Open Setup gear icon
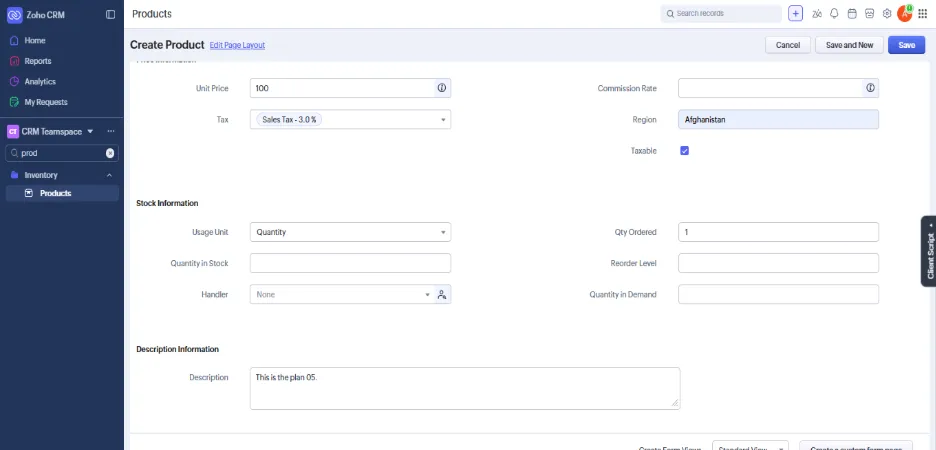 pos(887,14)
